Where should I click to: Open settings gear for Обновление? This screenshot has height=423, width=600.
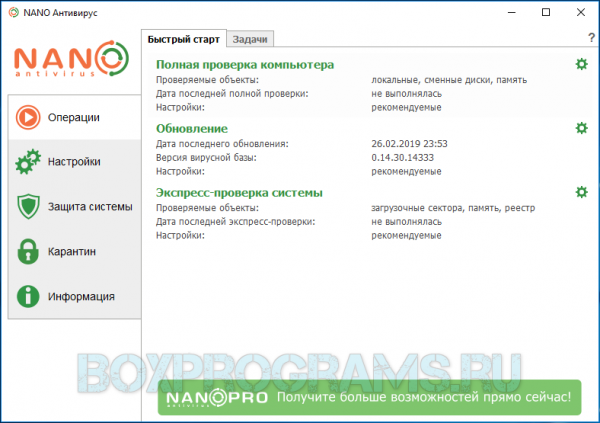582,128
